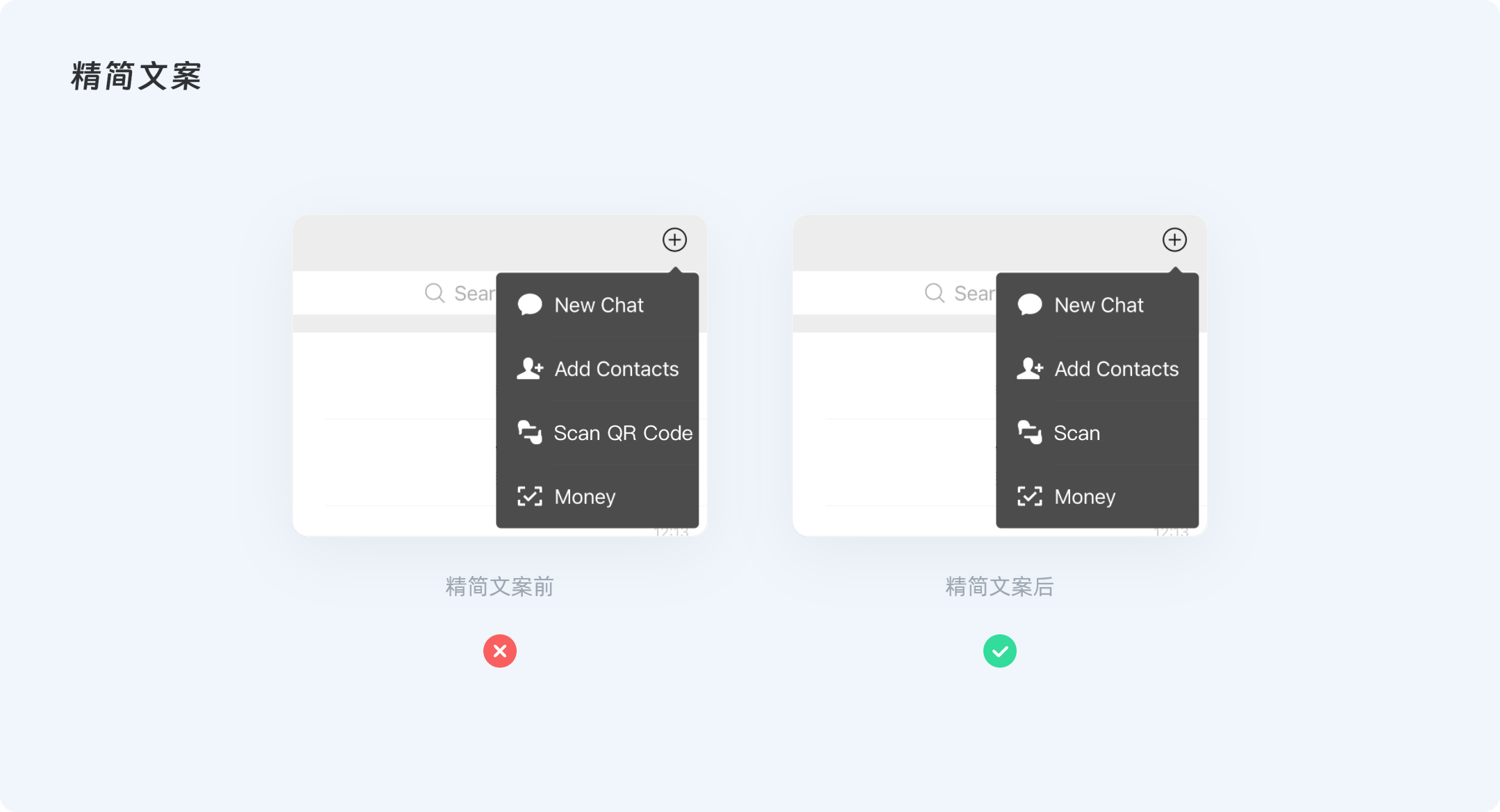This screenshot has height=812, width=1500.
Task: Open the plus menu in left mockup
Action: pos(674,240)
